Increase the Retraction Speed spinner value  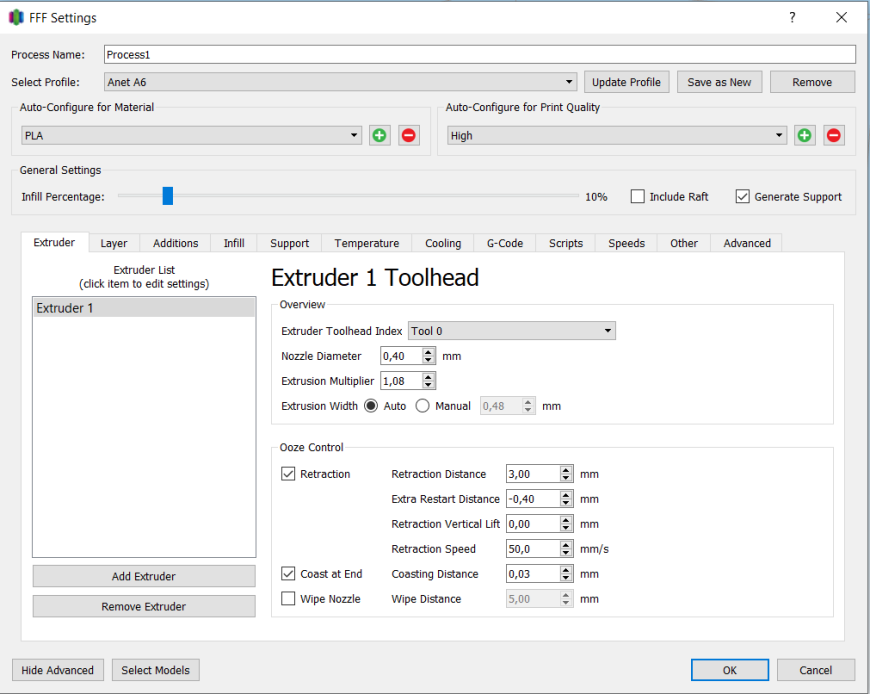click(565, 545)
